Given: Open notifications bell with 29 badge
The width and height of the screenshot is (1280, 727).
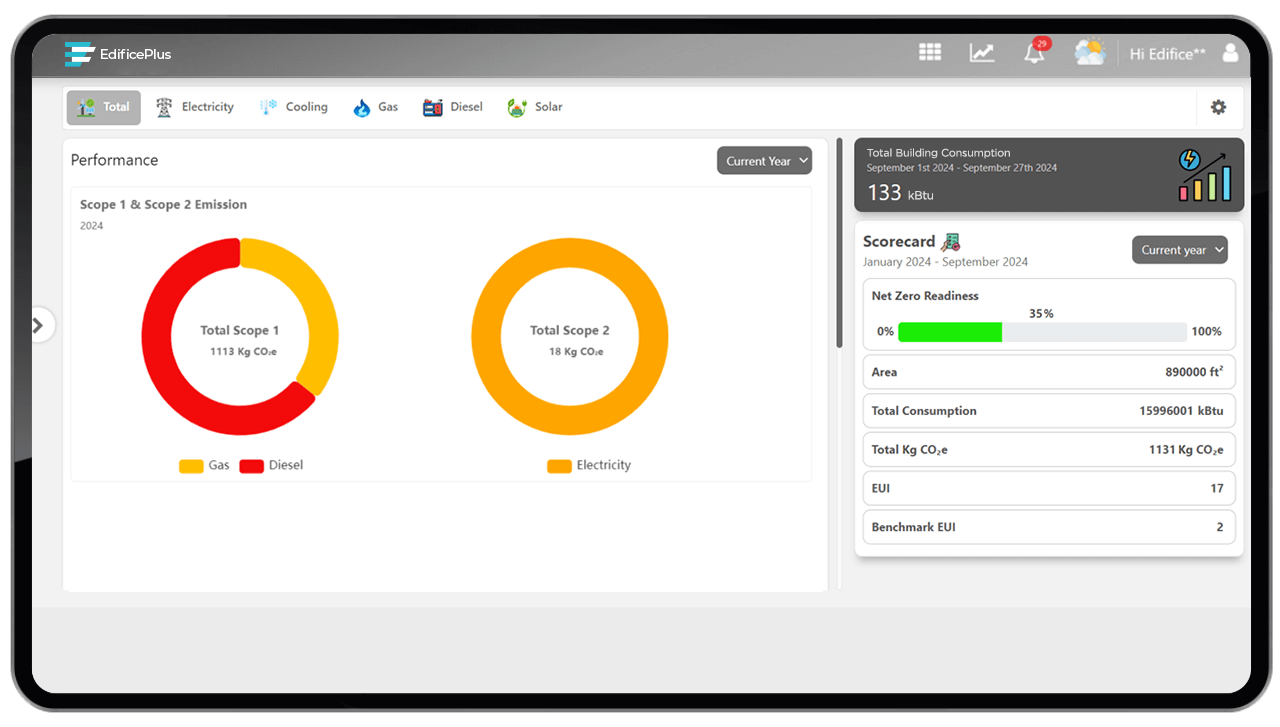Looking at the screenshot, I should 1036,52.
